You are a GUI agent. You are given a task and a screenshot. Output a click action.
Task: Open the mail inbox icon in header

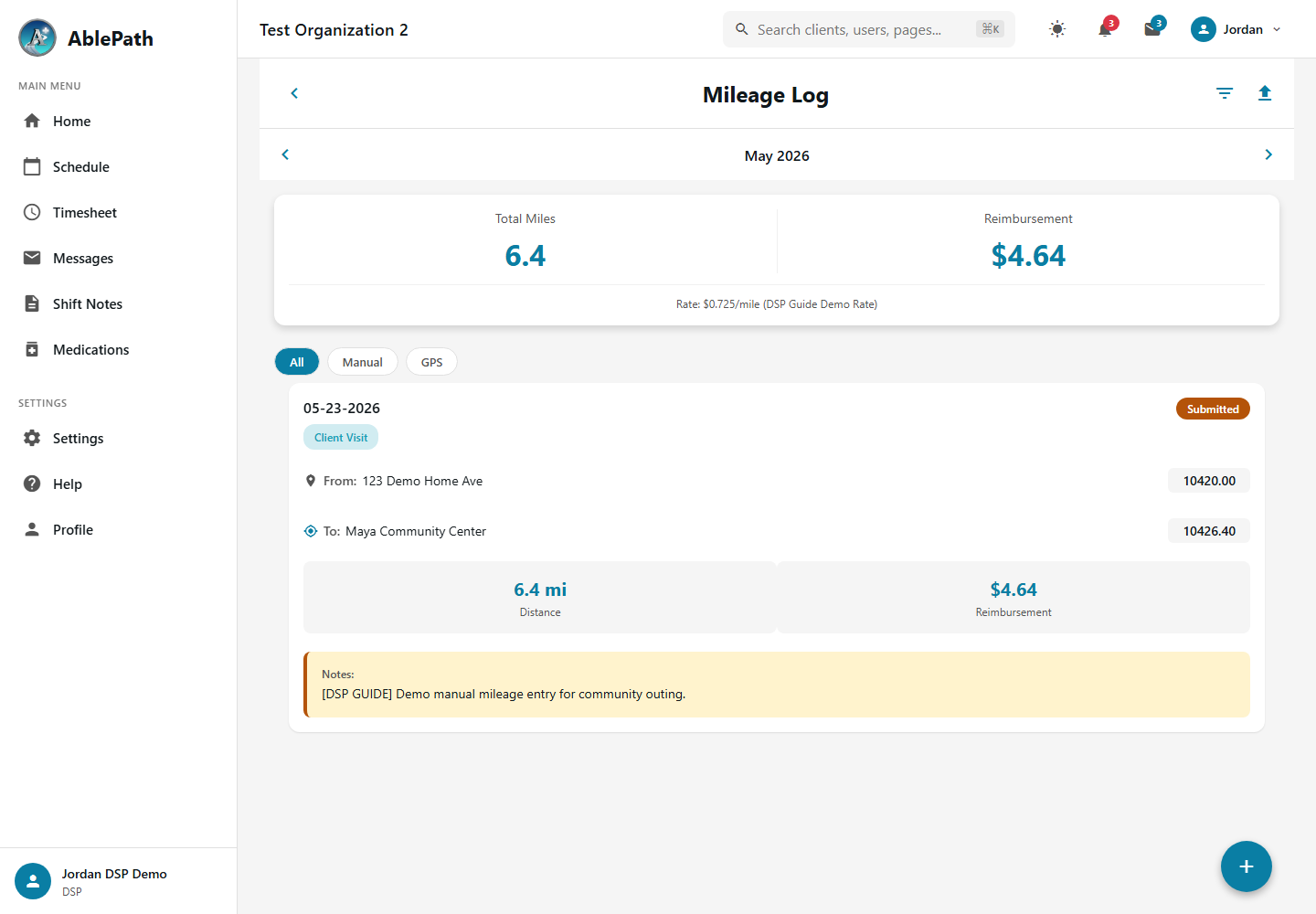pos(1152,29)
